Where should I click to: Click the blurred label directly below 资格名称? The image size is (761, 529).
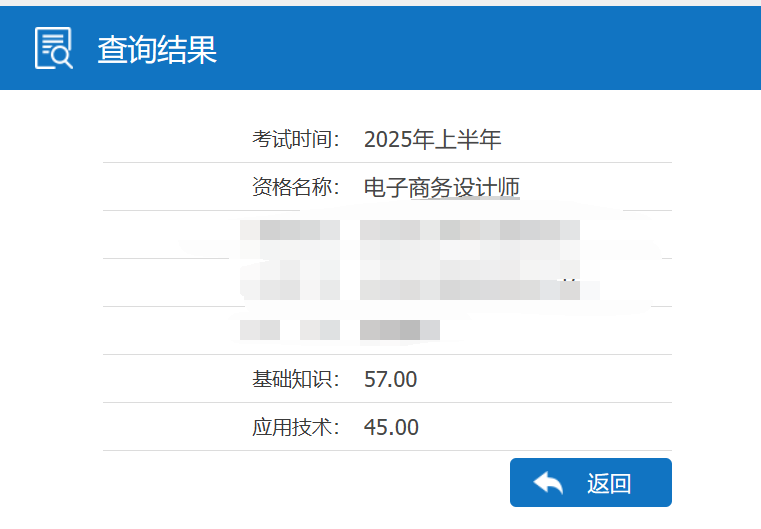pos(290,231)
